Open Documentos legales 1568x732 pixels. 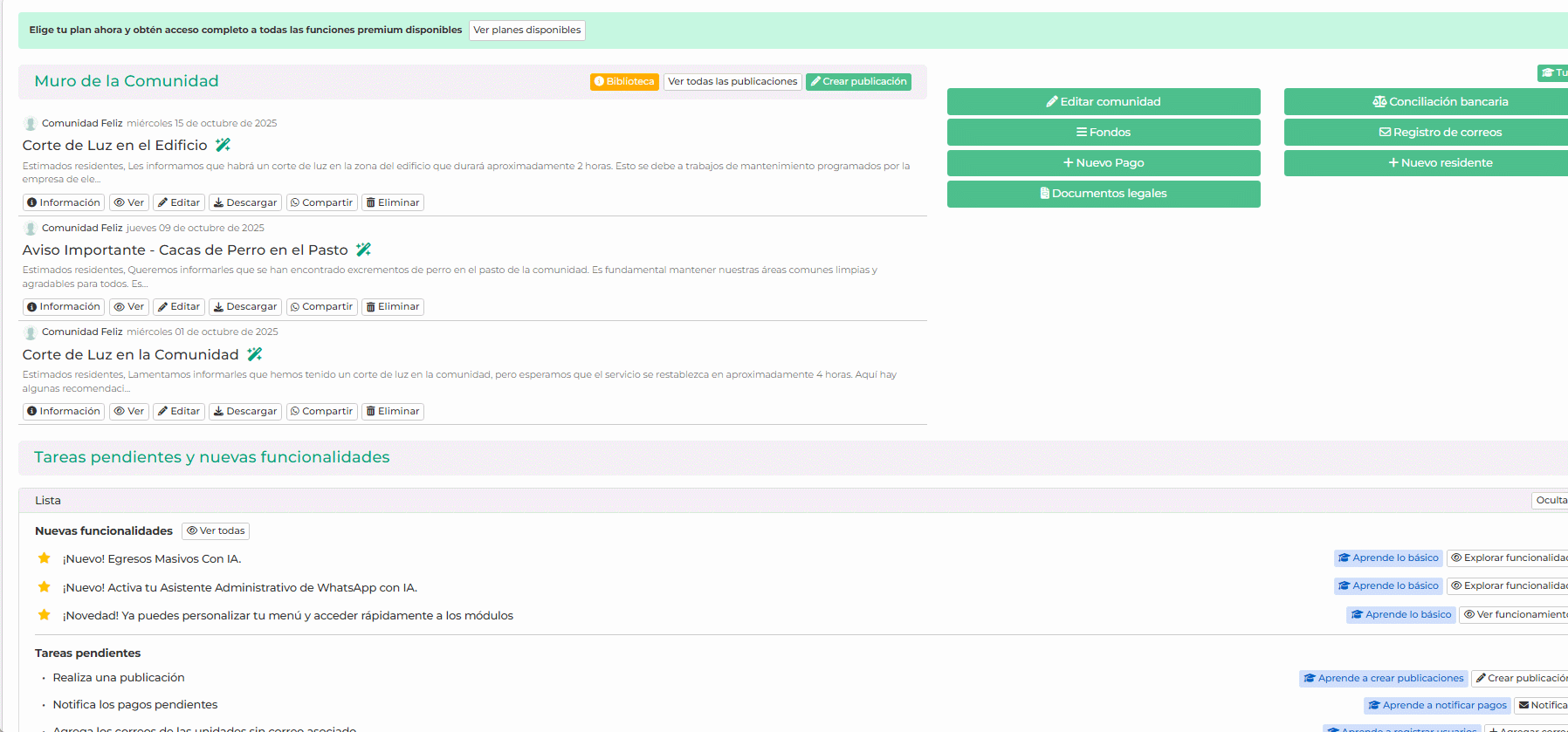pyautogui.click(x=1104, y=194)
